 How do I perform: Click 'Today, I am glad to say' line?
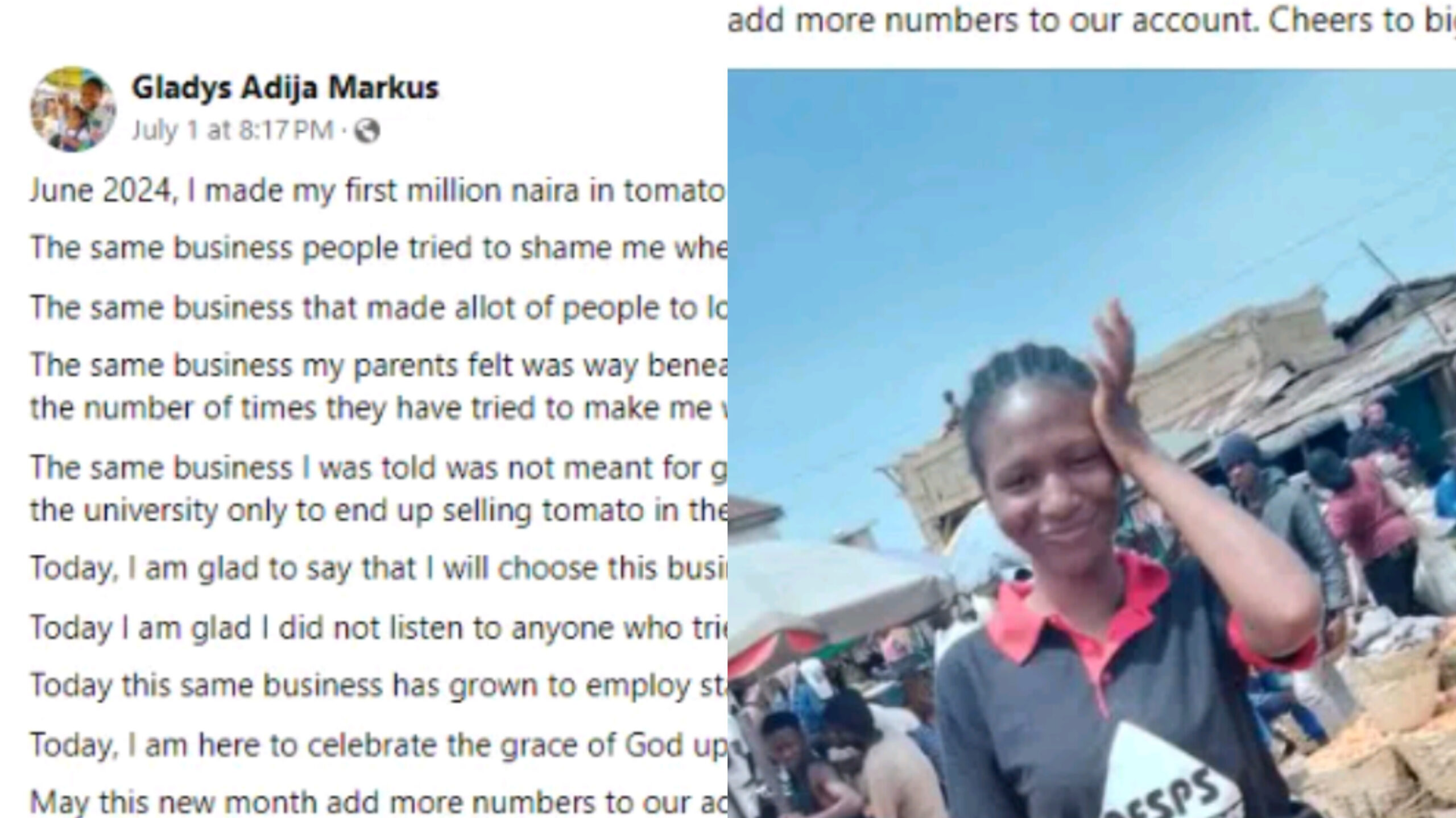coord(378,568)
